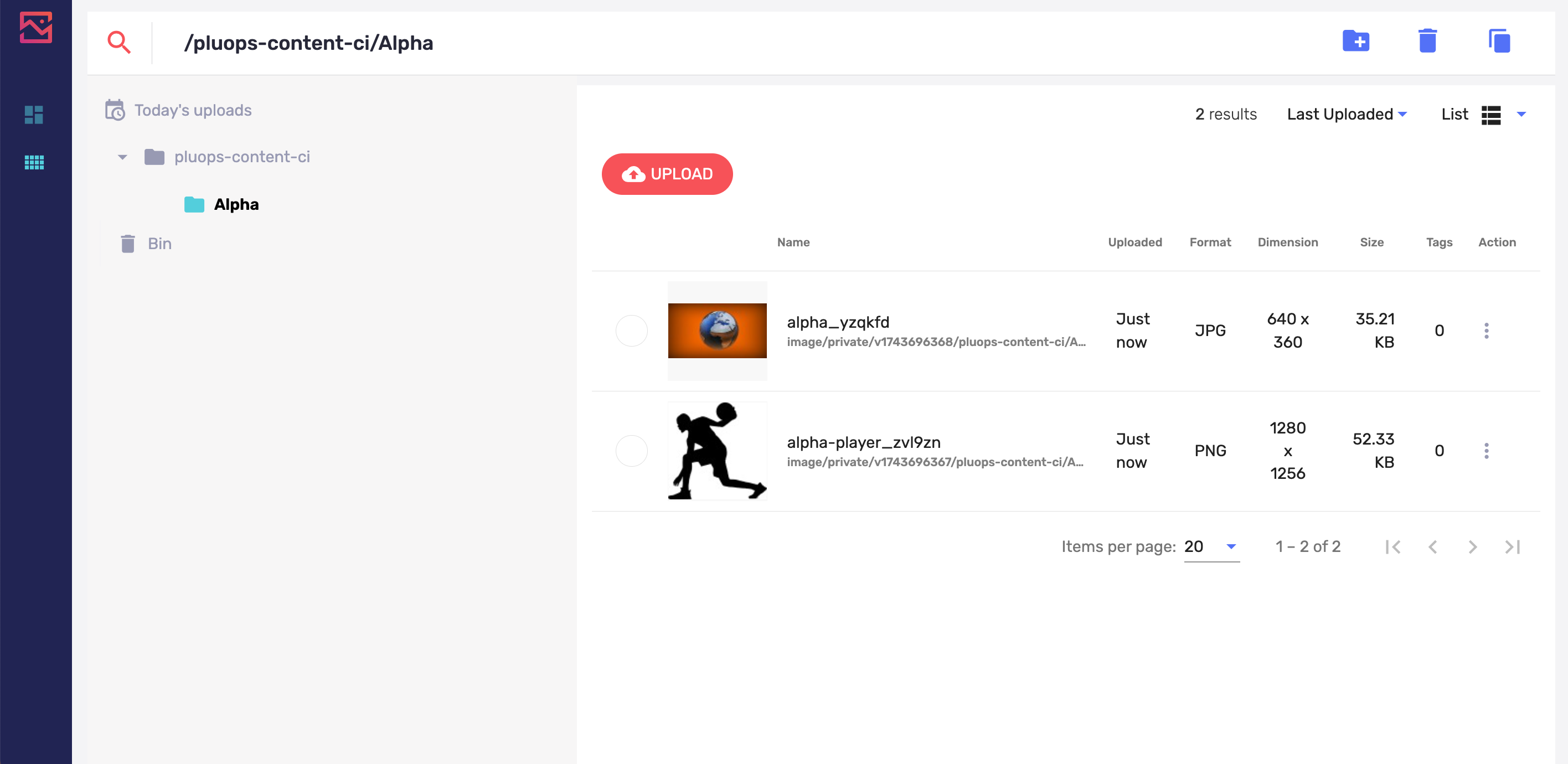Viewport: 1568px width, 764px height.
Task: Go to the previous page of results
Action: pos(1433,546)
